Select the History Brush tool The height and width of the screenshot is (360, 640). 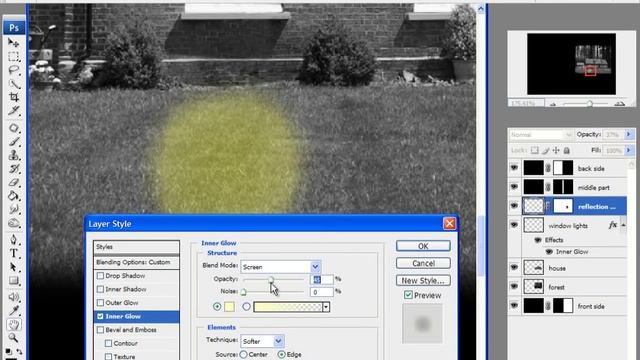[x=13, y=169]
